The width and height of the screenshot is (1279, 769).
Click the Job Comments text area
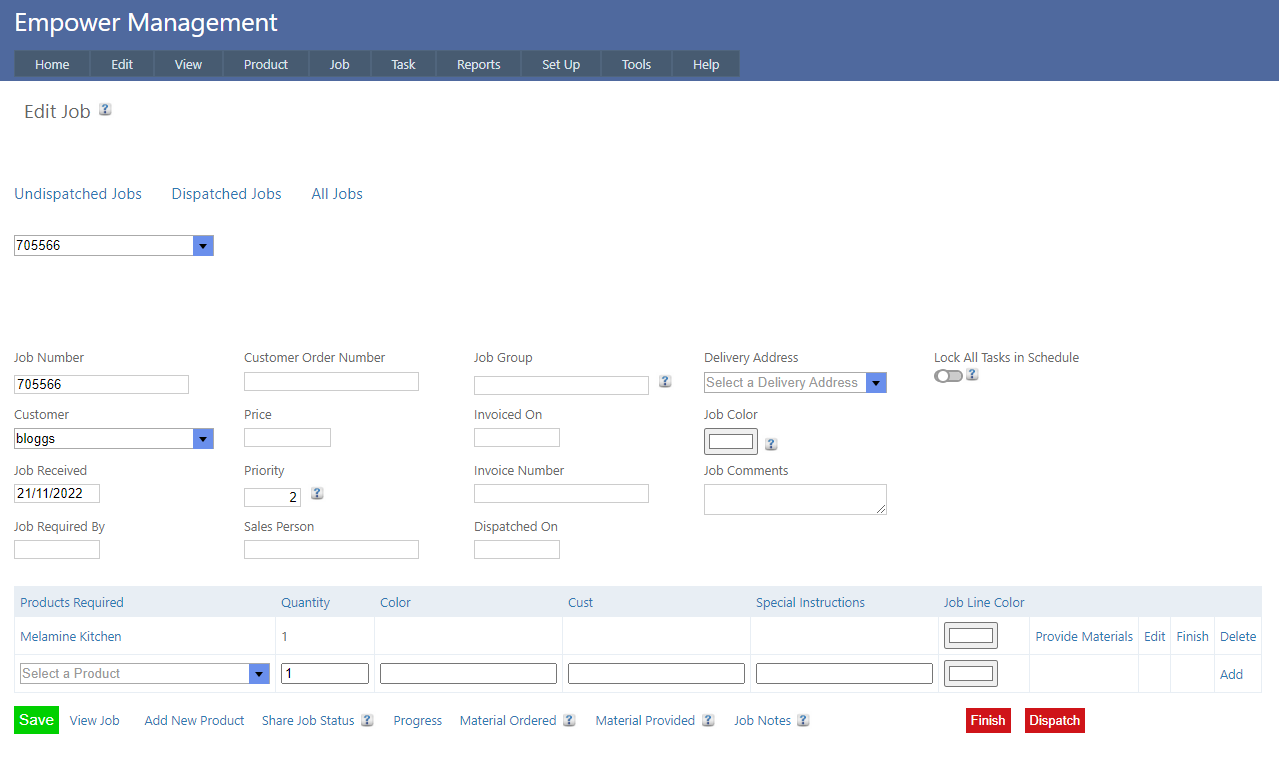(795, 499)
